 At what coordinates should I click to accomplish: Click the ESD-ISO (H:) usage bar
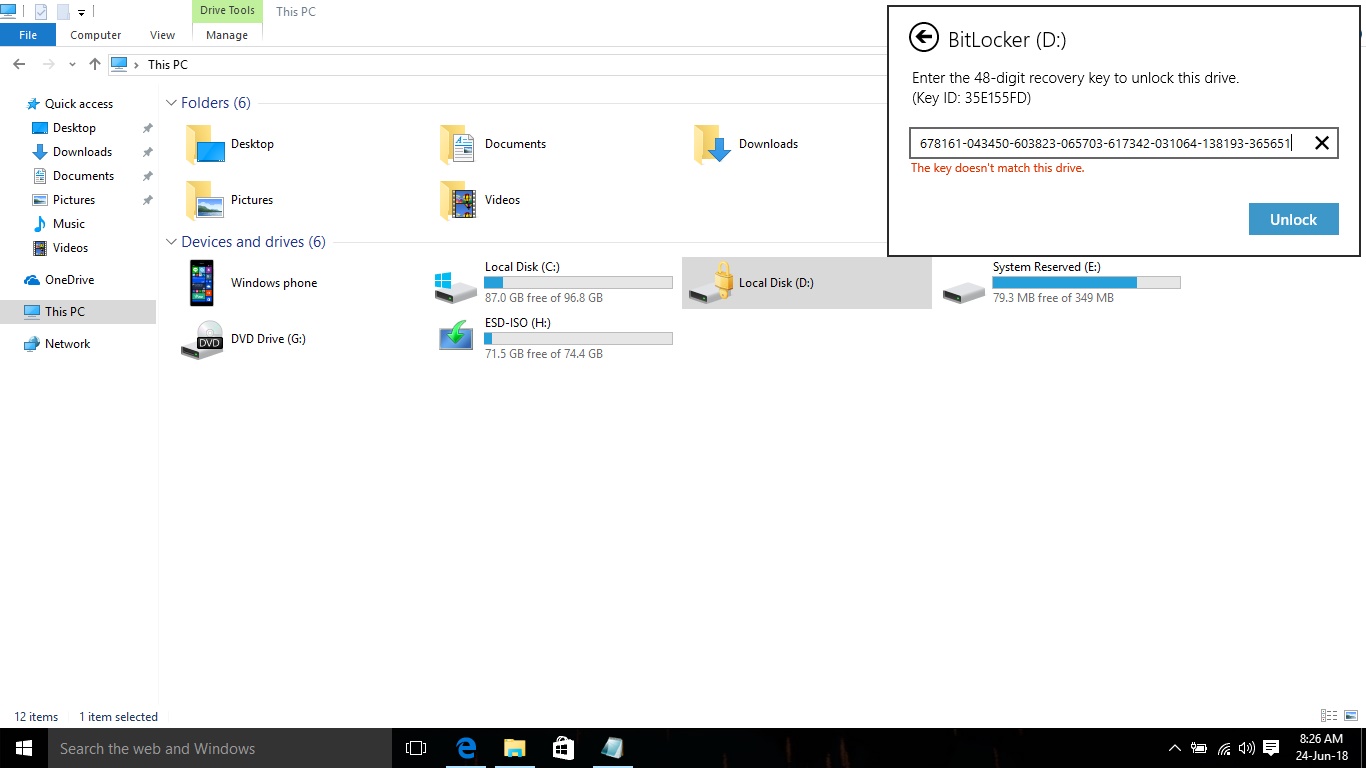coord(578,339)
